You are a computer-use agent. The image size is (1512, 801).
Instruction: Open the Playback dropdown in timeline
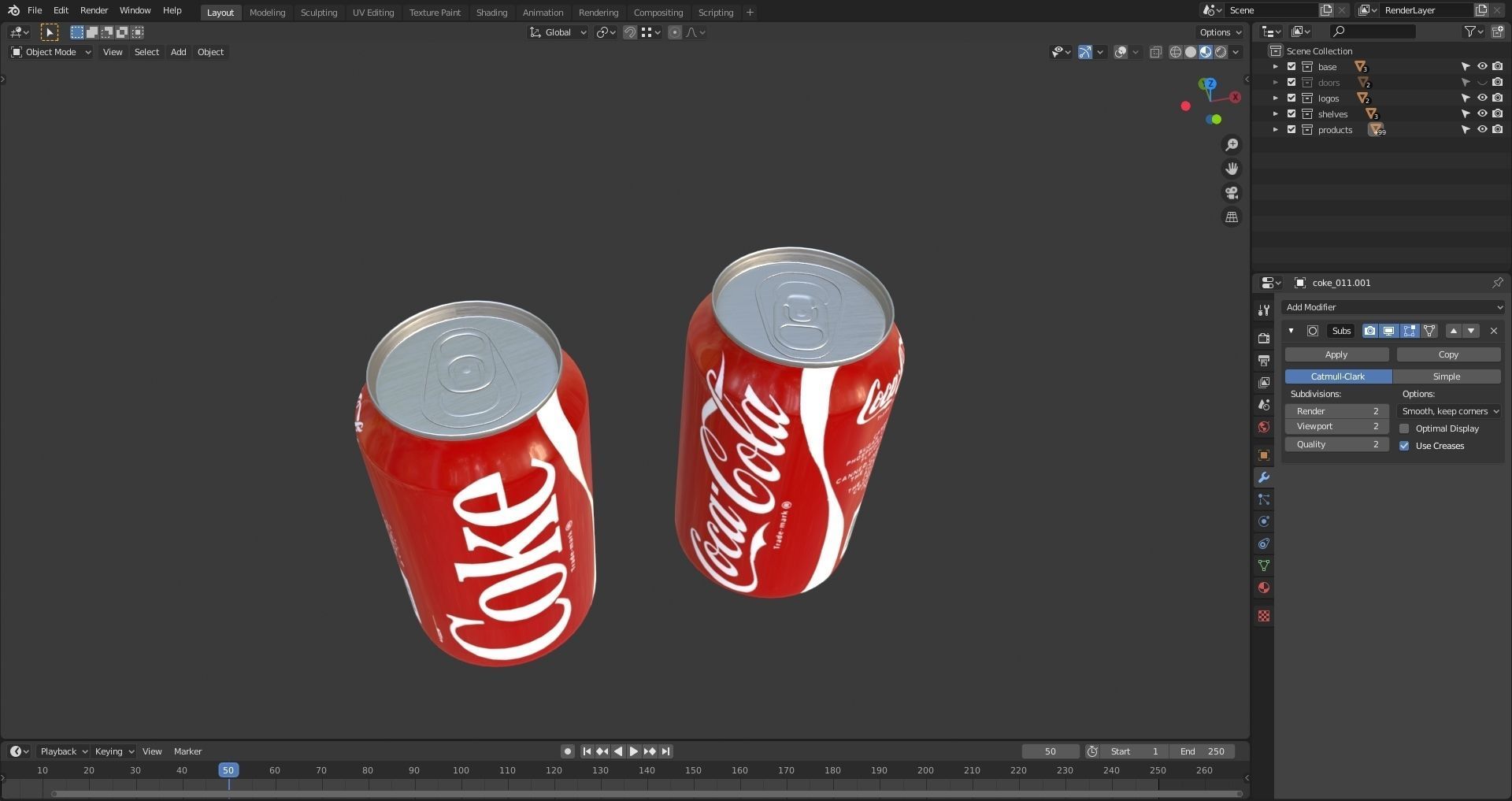tap(64, 751)
